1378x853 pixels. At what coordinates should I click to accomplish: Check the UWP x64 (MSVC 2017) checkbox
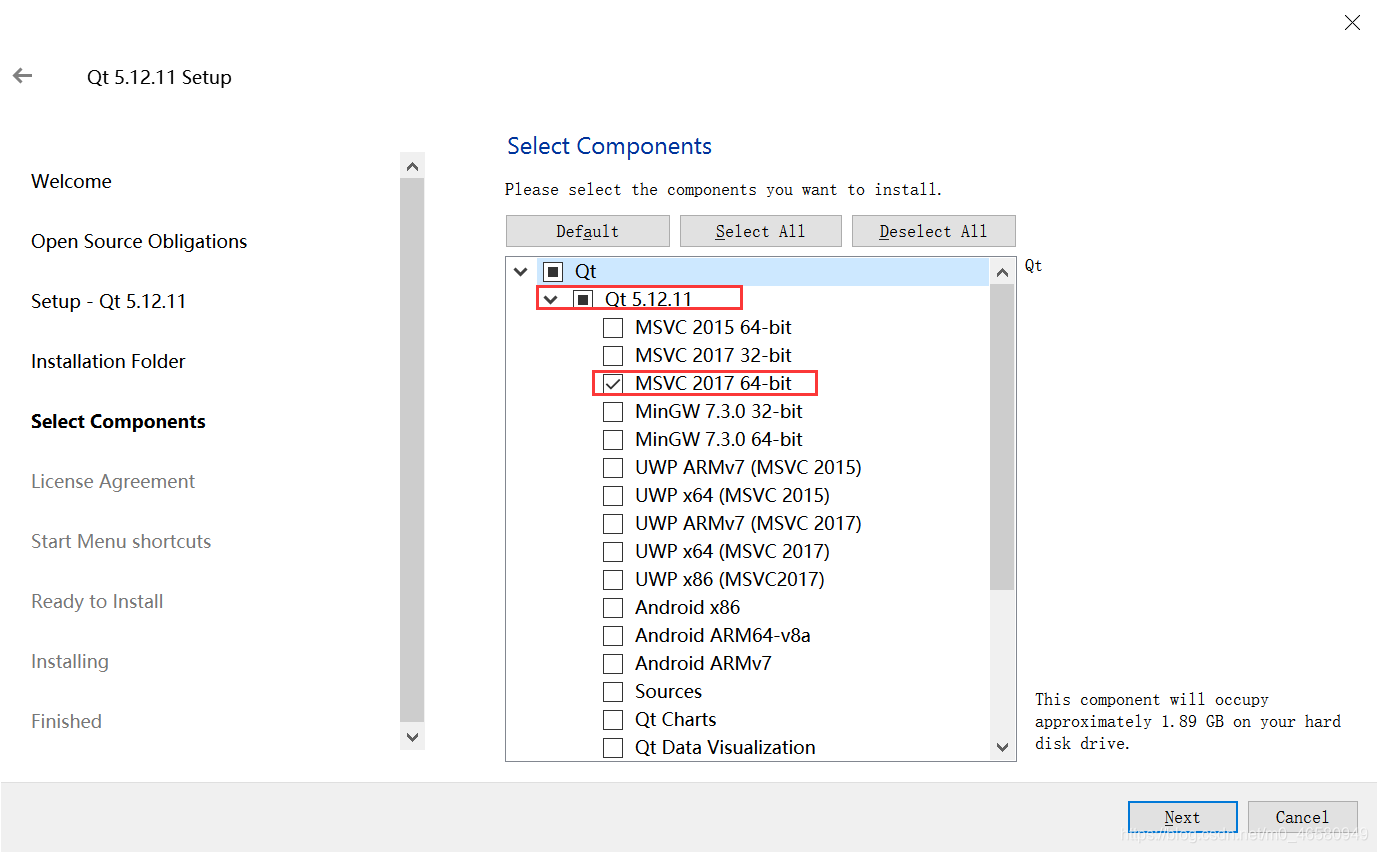click(613, 551)
